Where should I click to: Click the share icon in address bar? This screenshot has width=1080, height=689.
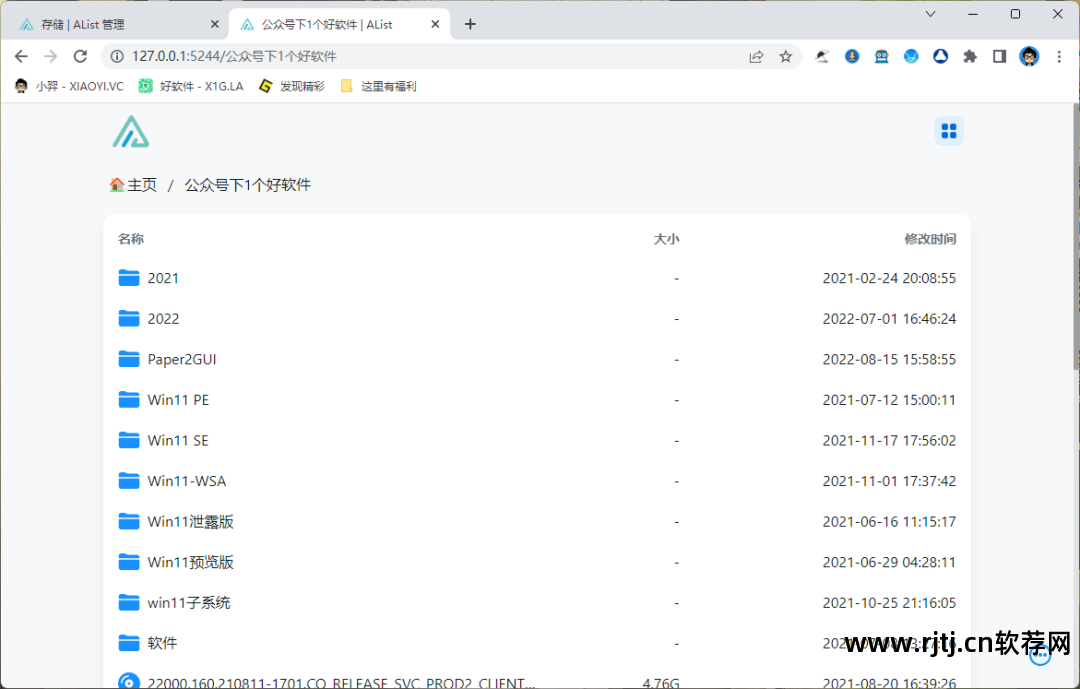(x=757, y=57)
